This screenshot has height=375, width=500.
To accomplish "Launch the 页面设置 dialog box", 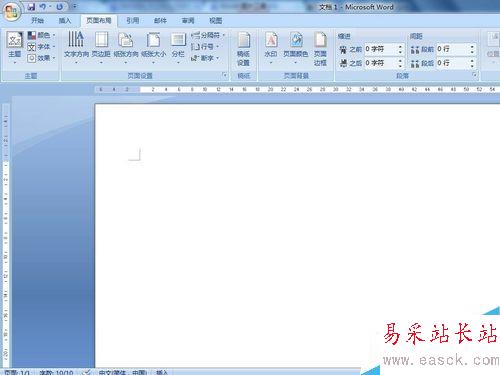I will click(x=224, y=75).
